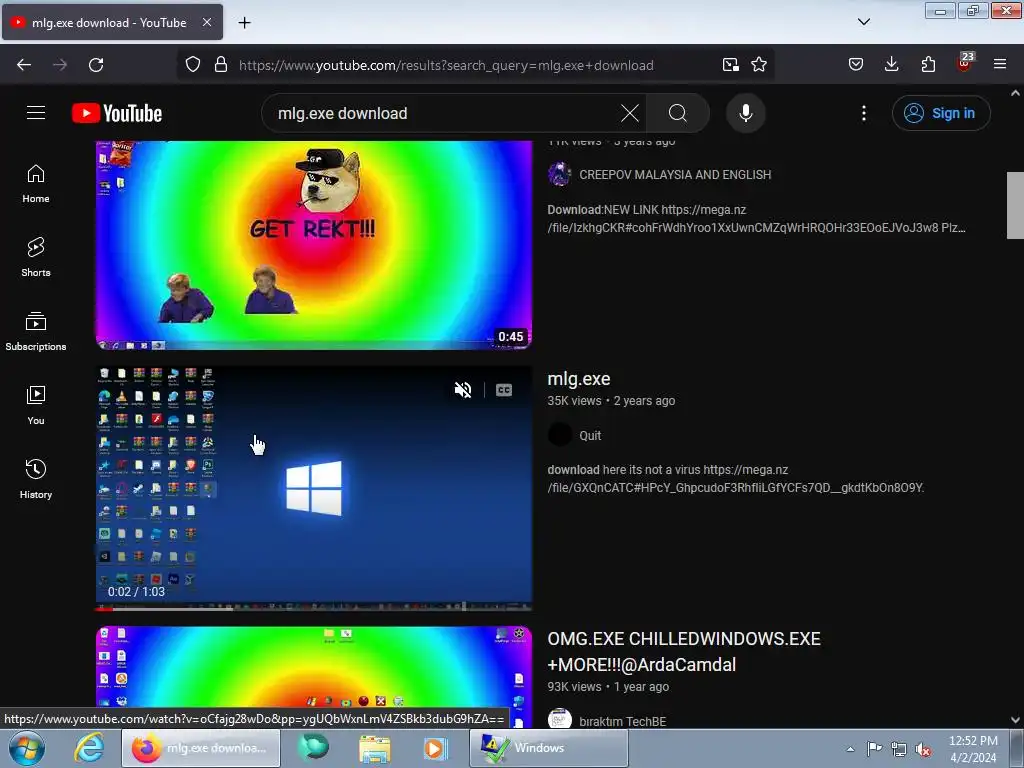Viewport: 1024px width, 768px height.
Task: Open the Windows Start menu
Action: point(27,748)
